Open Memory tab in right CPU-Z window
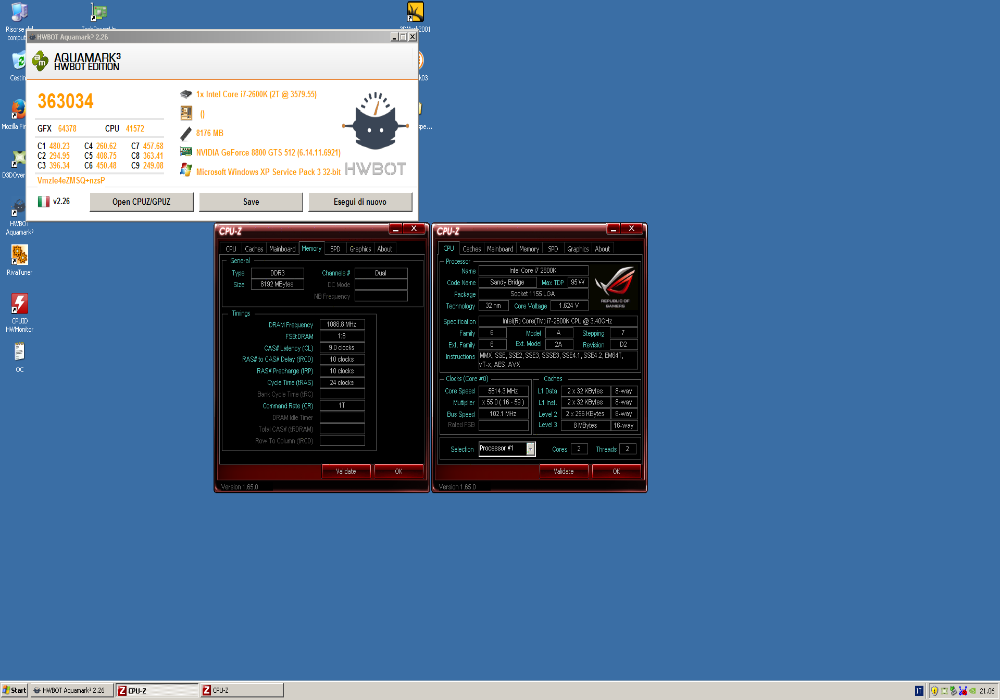Screen dimensions: 1000x700 [x=529, y=249]
